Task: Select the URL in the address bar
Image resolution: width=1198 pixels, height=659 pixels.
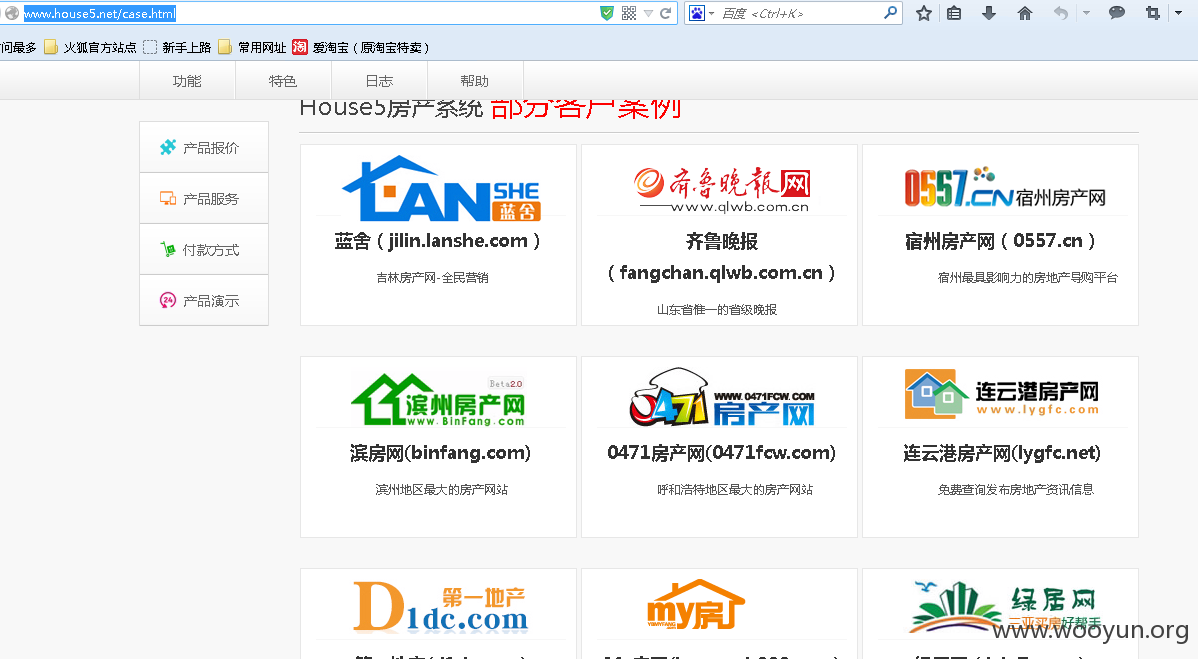Action: 100,14
